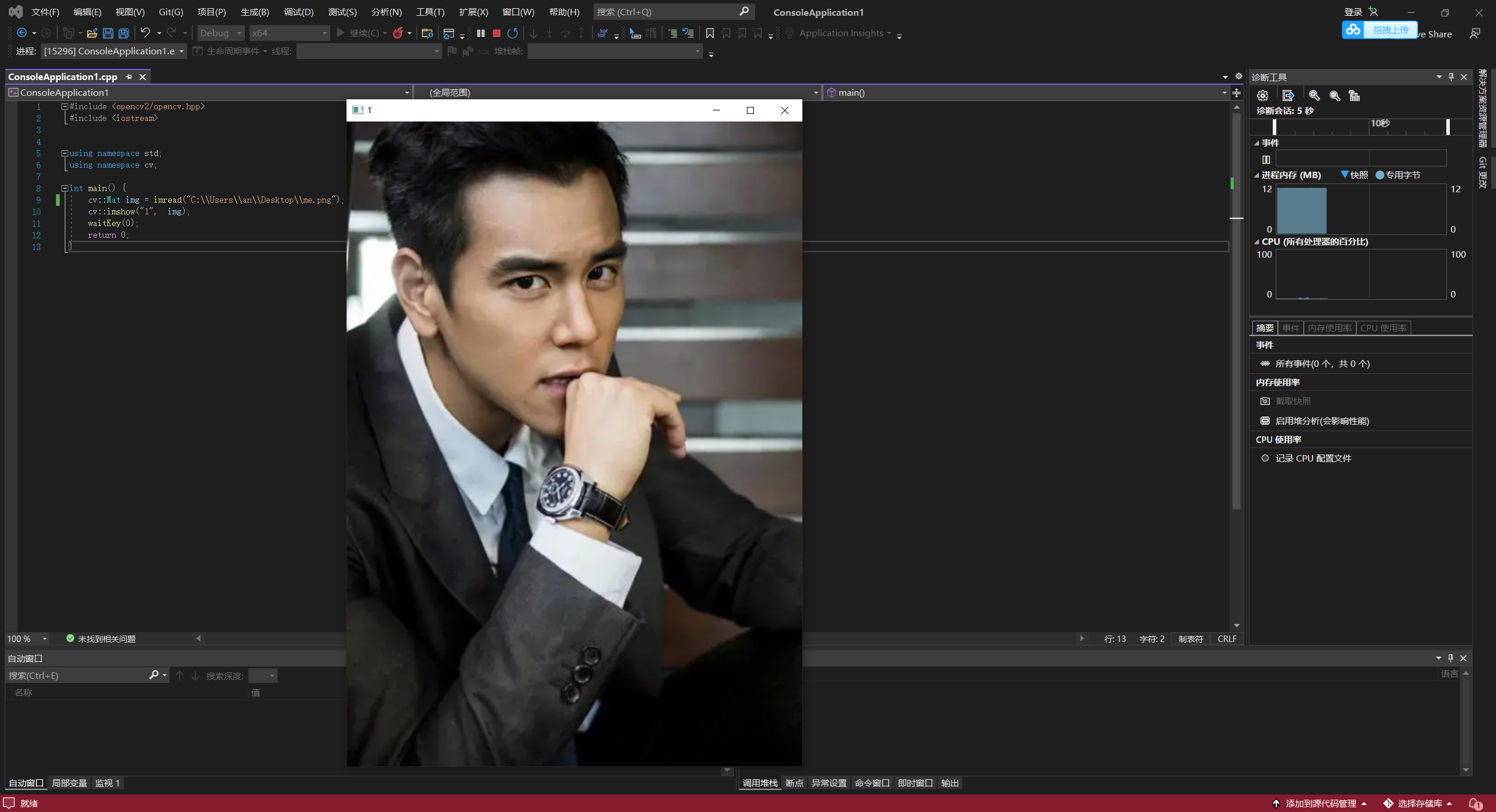Click the red Stop Debugging icon

coord(497,33)
